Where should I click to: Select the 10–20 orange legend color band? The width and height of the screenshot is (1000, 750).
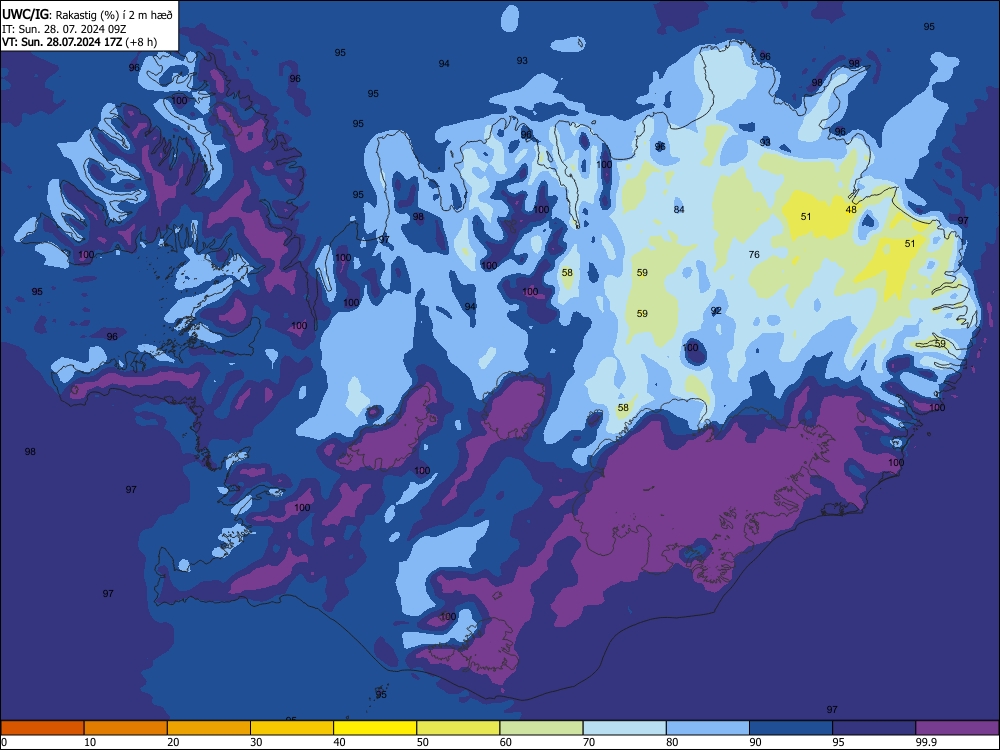coord(126,728)
